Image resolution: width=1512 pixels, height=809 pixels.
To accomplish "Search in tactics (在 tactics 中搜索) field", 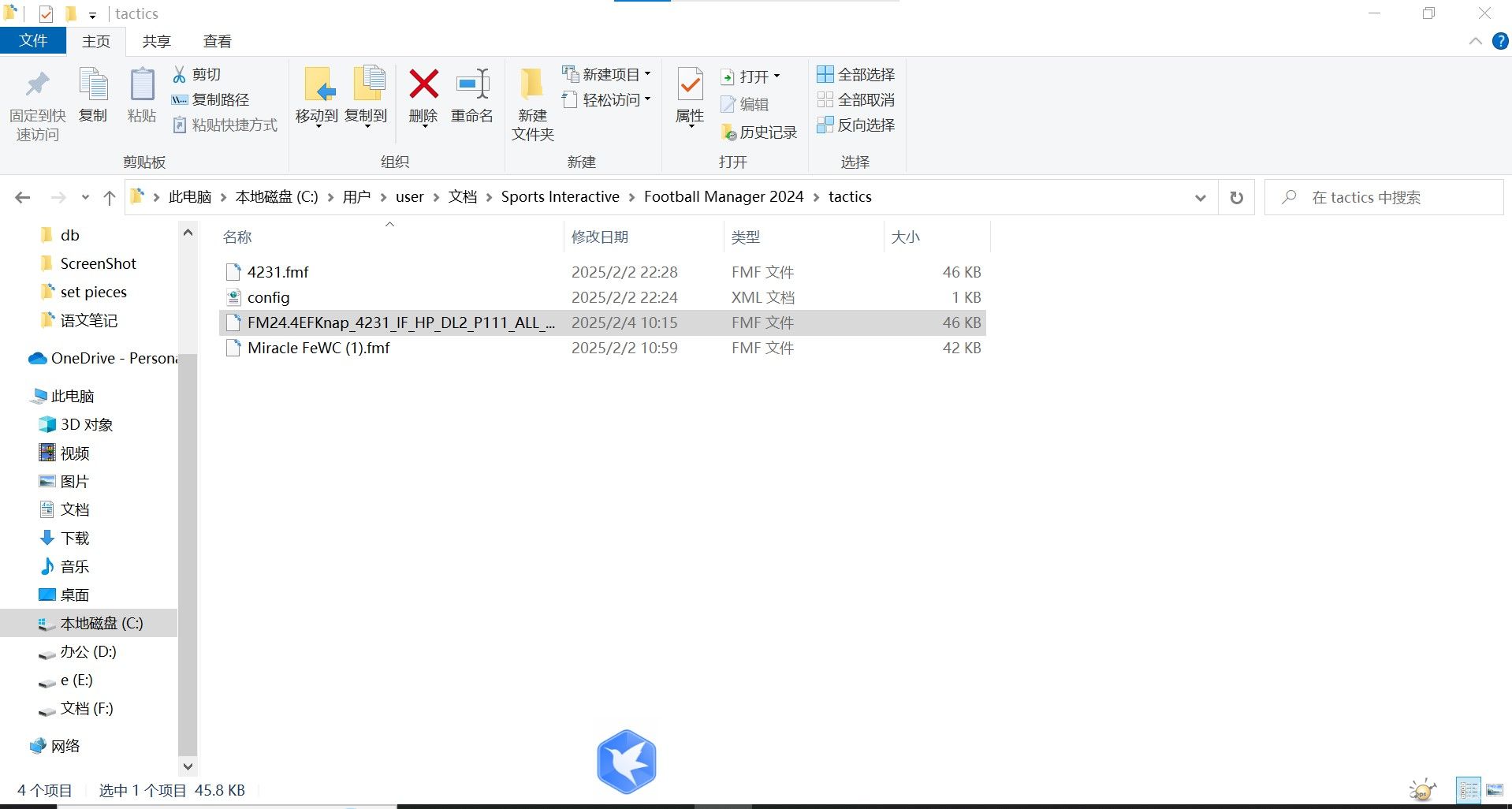I will pyautogui.click(x=1384, y=197).
